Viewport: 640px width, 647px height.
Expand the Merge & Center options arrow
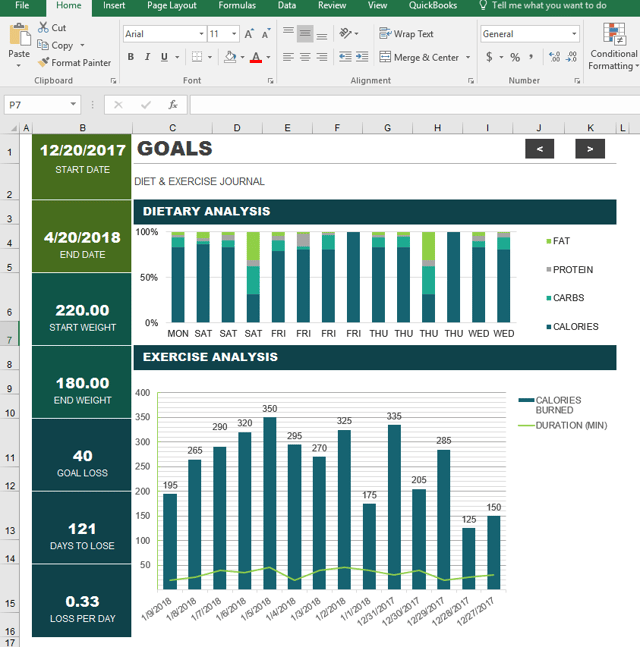tap(468, 57)
